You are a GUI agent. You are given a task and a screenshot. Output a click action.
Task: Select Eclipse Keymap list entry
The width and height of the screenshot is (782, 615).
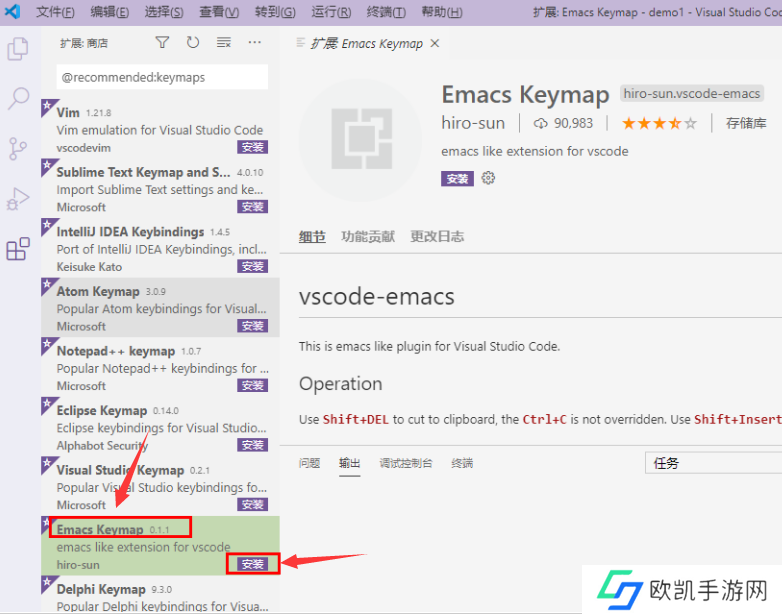click(x=160, y=426)
